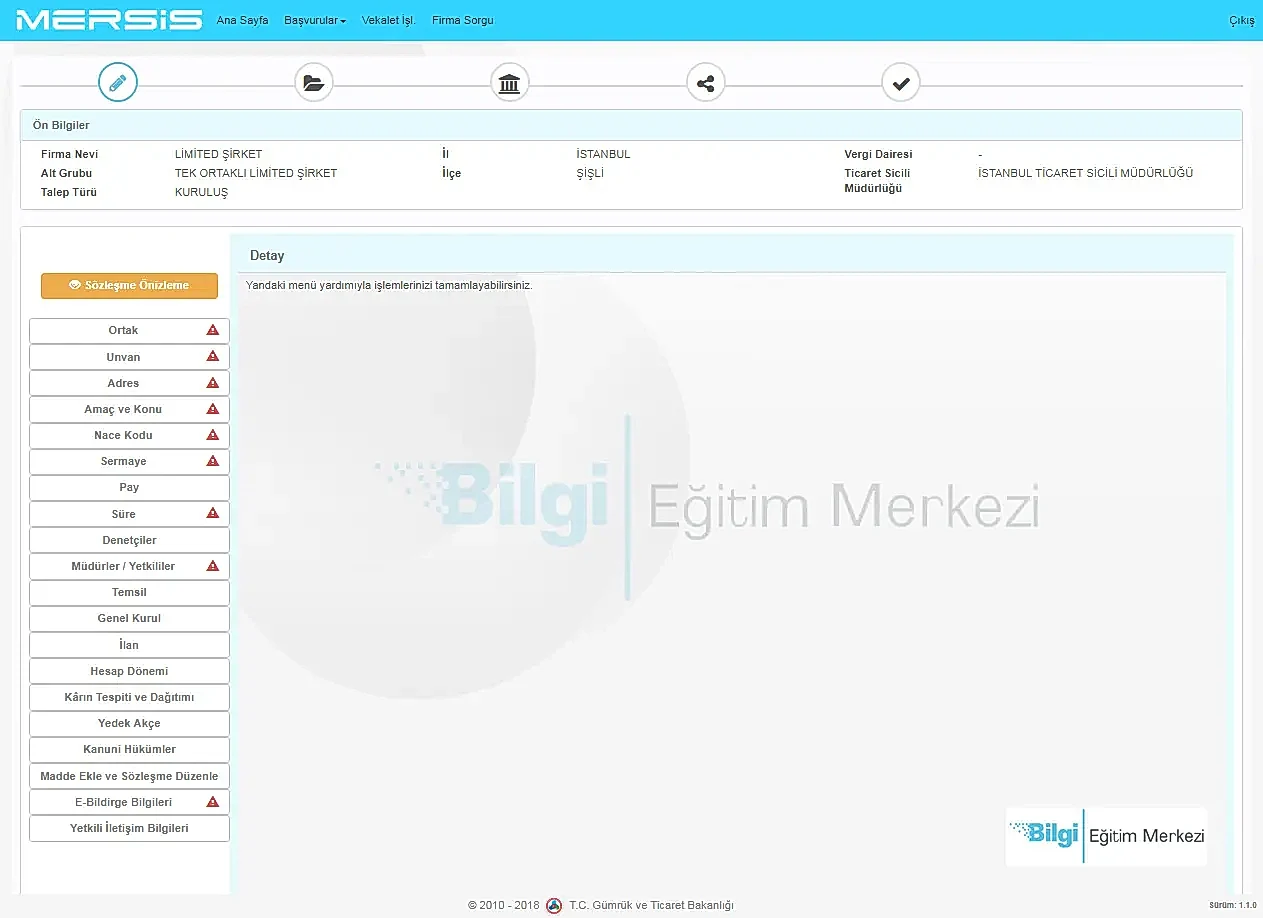The image size is (1263, 918).
Task: Open the Başvurular dropdown menu
Action: 314,20
